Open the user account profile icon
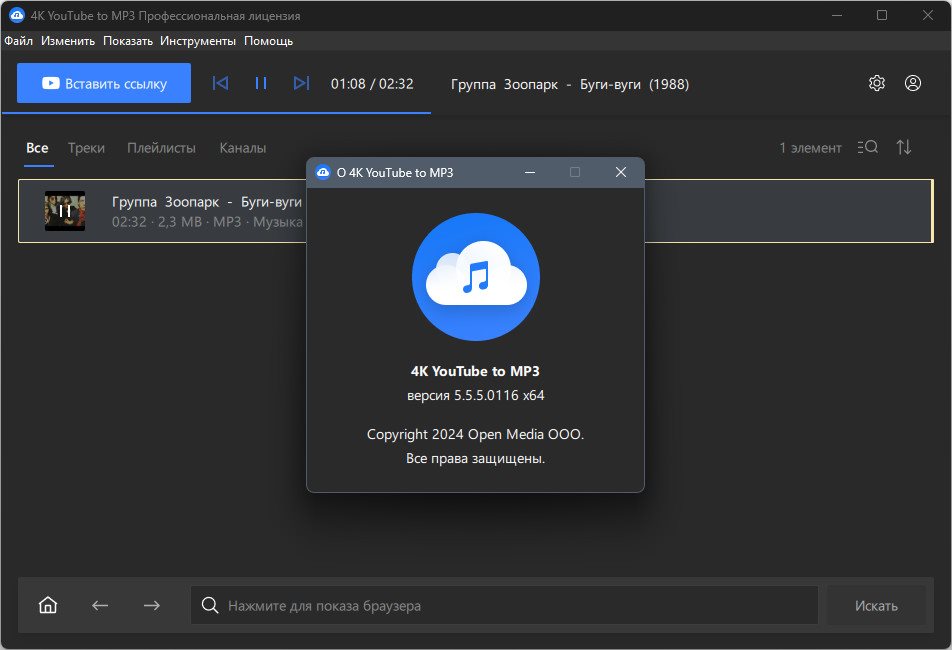Screen dimensions: 952x650 coord(913,84)
